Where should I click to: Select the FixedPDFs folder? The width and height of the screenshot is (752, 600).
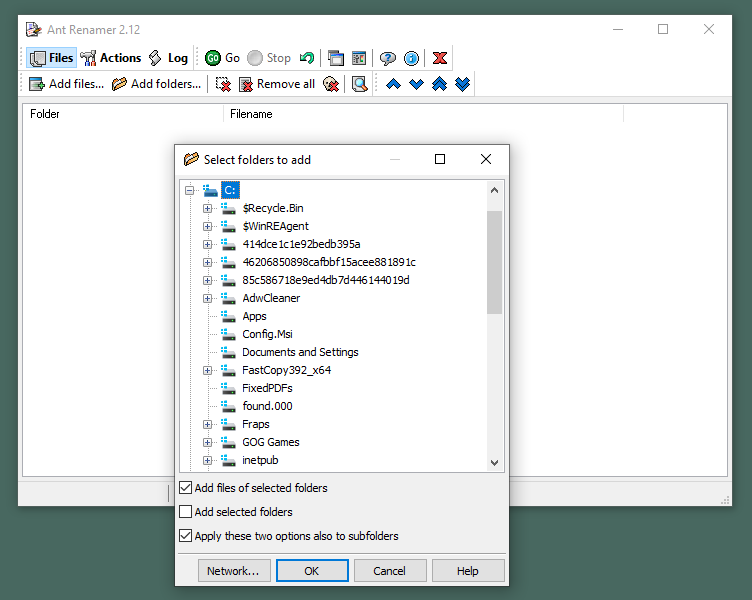click(267, 388)
